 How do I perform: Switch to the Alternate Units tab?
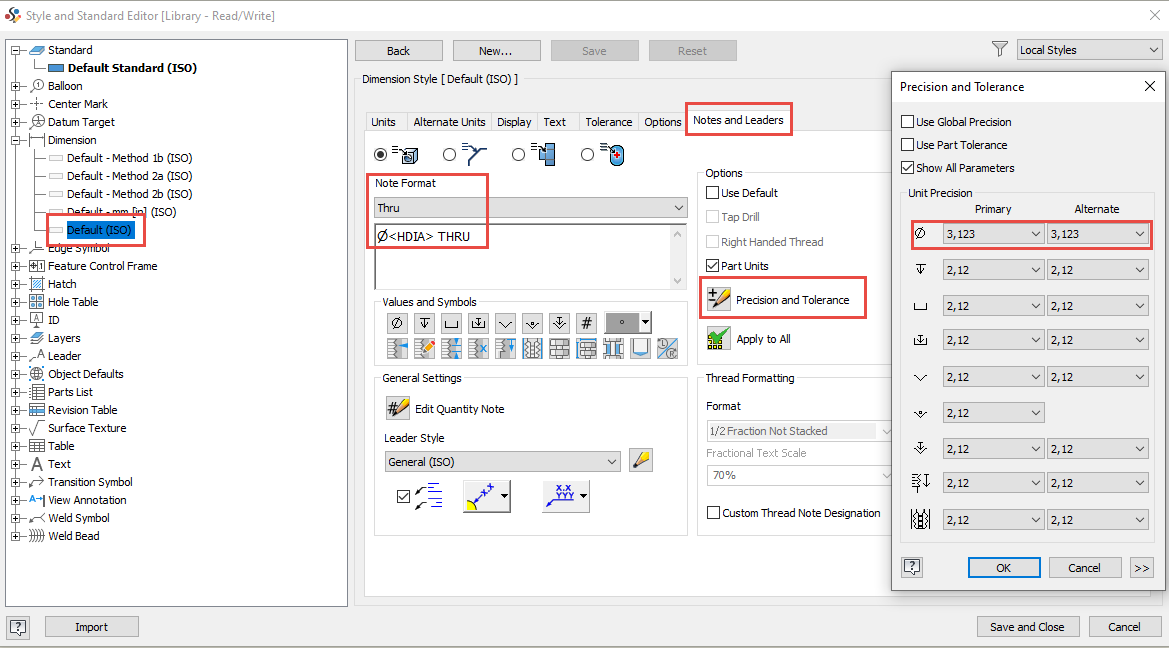(450, 122)
